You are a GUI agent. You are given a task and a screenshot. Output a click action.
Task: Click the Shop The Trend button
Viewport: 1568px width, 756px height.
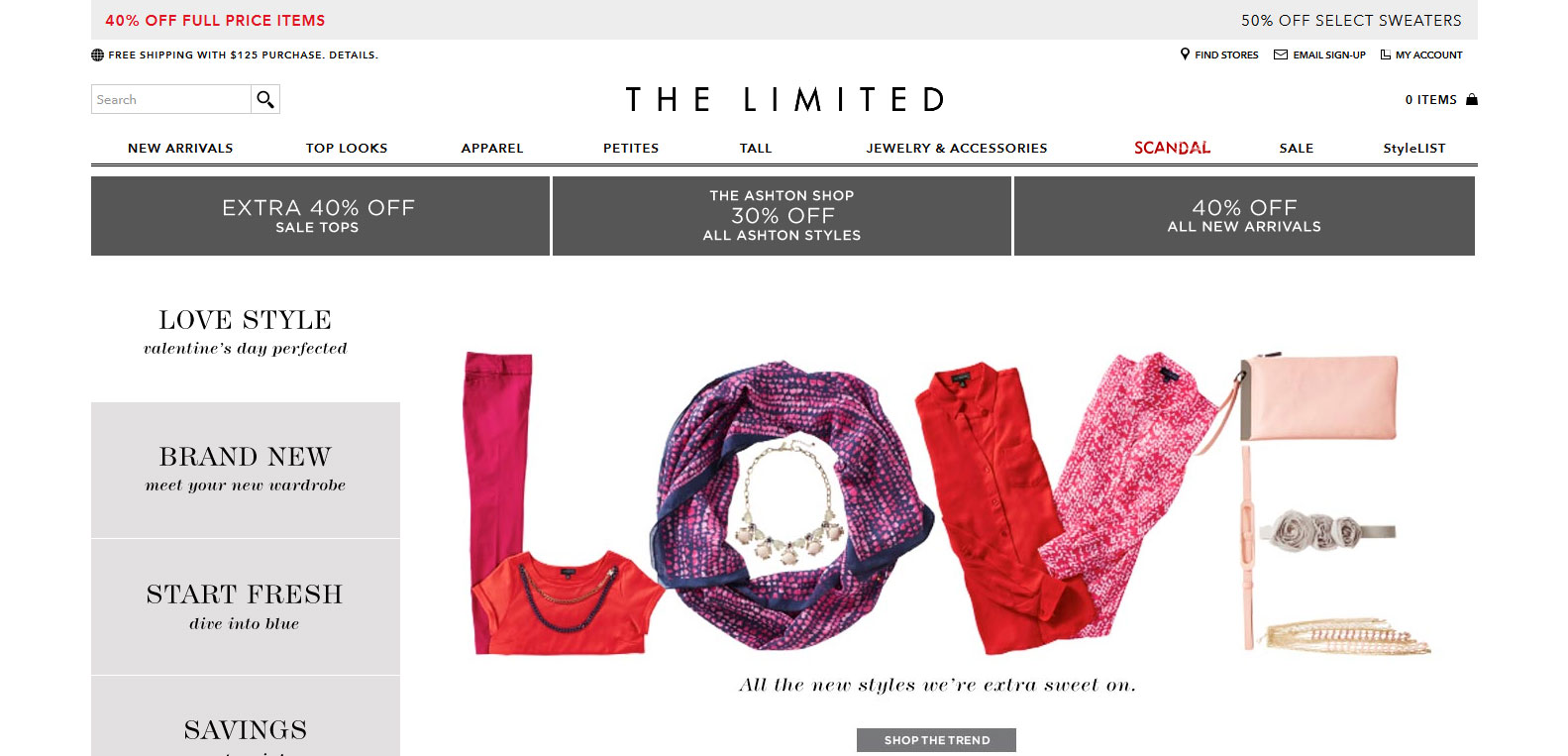[936, 740]
